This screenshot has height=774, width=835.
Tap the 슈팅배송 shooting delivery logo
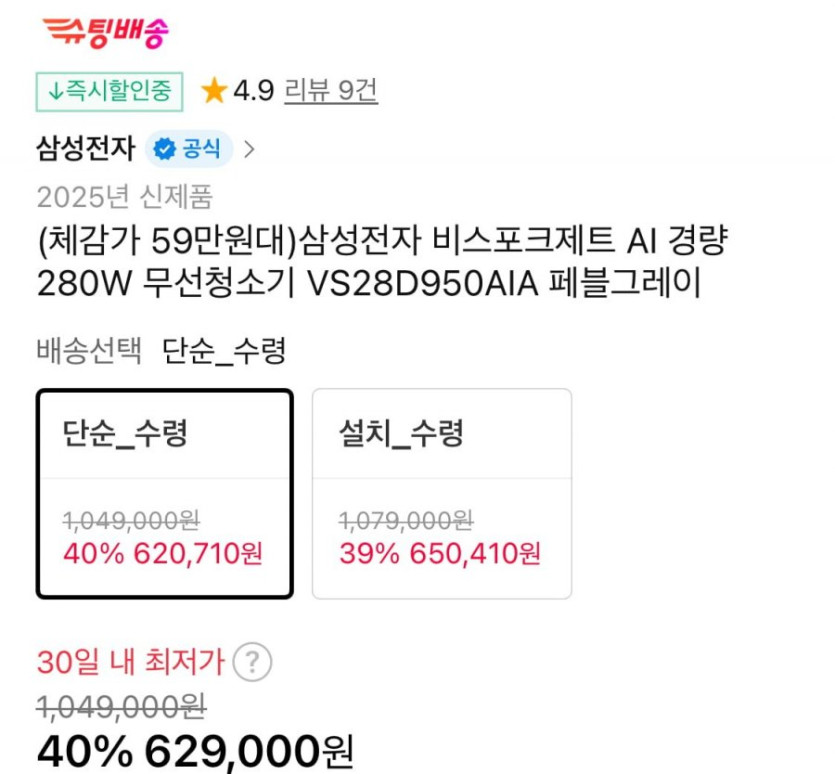coord(106,33)
